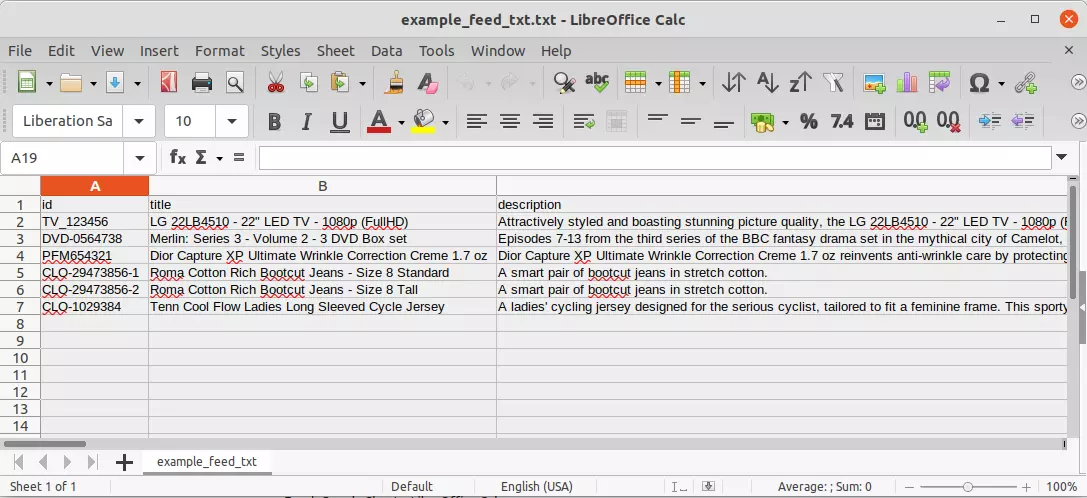Open the Sheet menu

pos(336,51)
